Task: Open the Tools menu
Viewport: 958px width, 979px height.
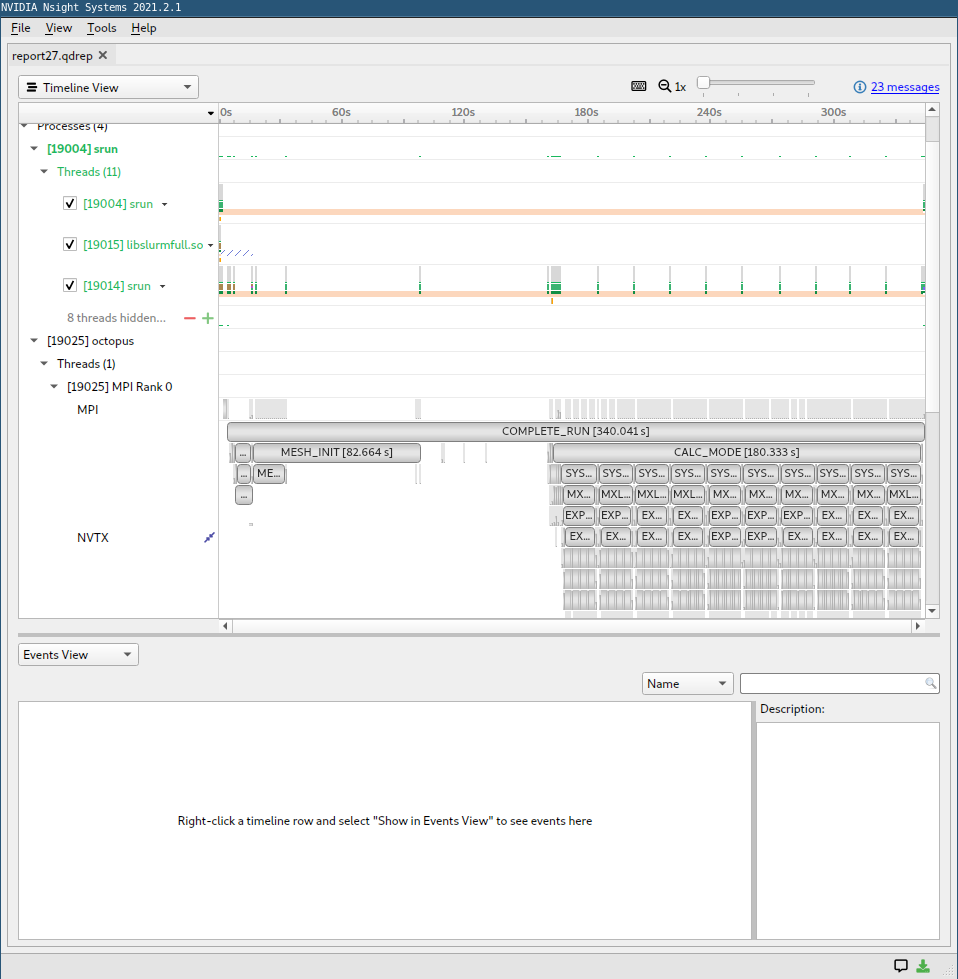Action: point(102,28)
